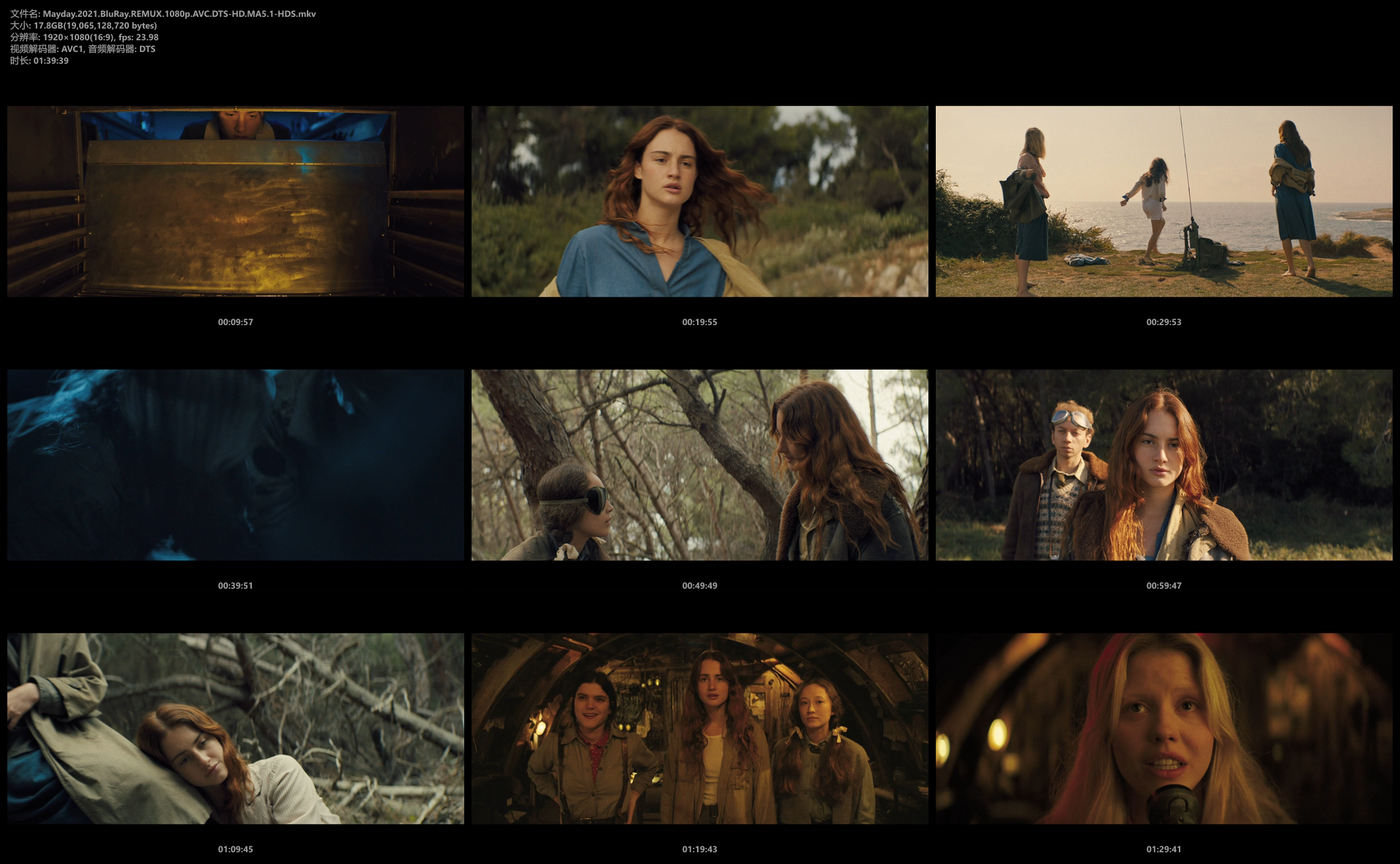Select the forest frame with goggled woman

[699, 465]
